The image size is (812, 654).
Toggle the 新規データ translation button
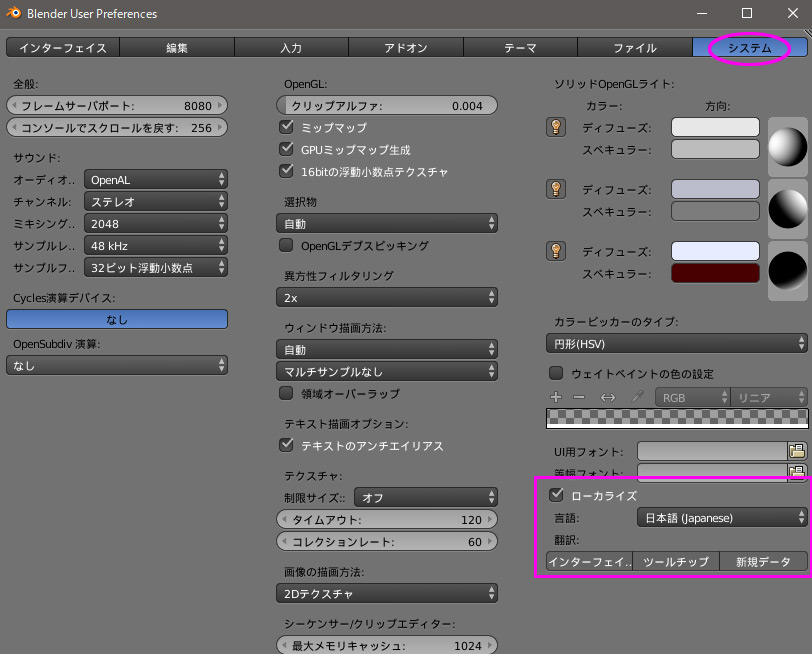tap(763, 562)
